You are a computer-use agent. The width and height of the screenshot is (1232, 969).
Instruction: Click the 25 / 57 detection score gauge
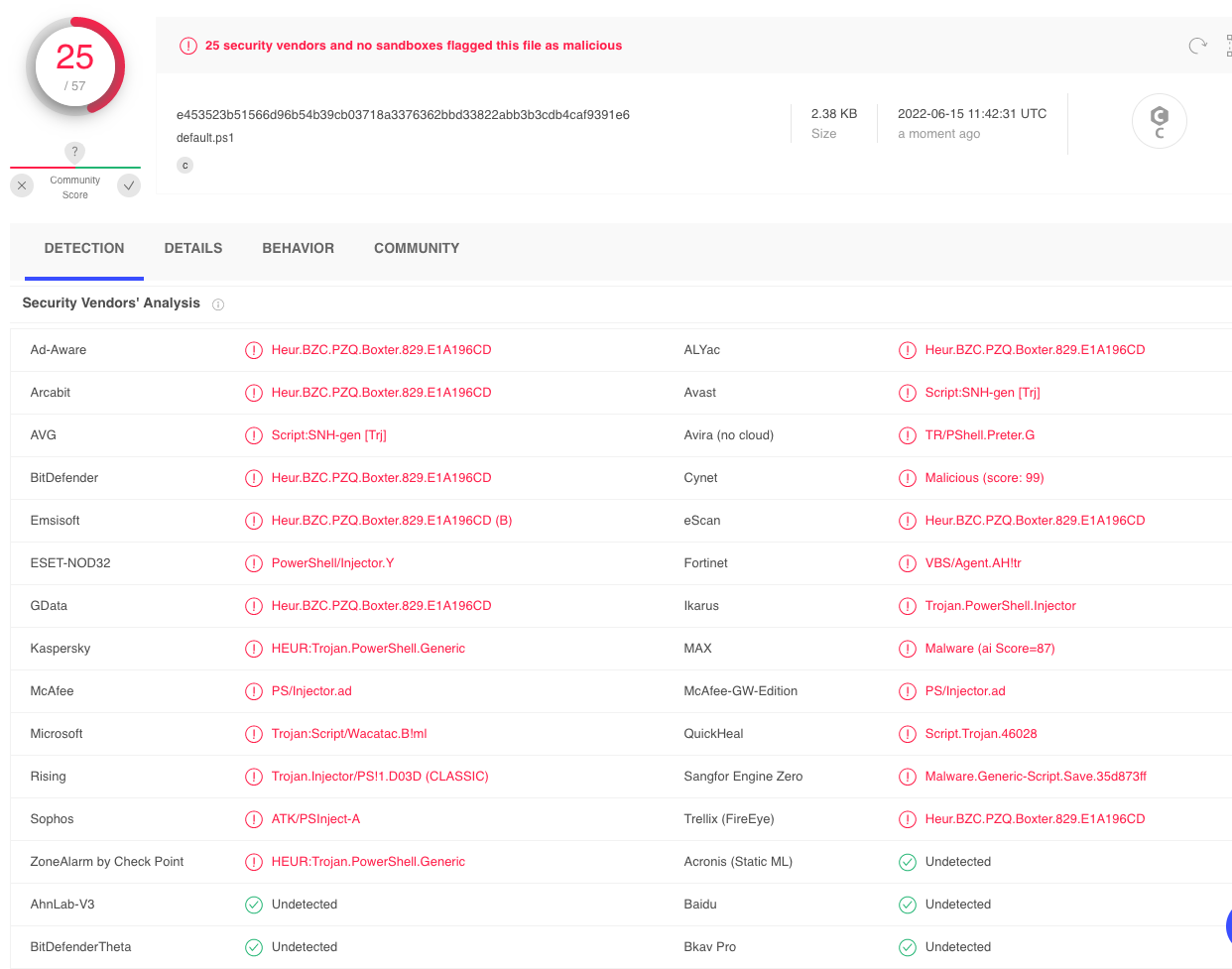pyautogui.click(x=75, y=66)
